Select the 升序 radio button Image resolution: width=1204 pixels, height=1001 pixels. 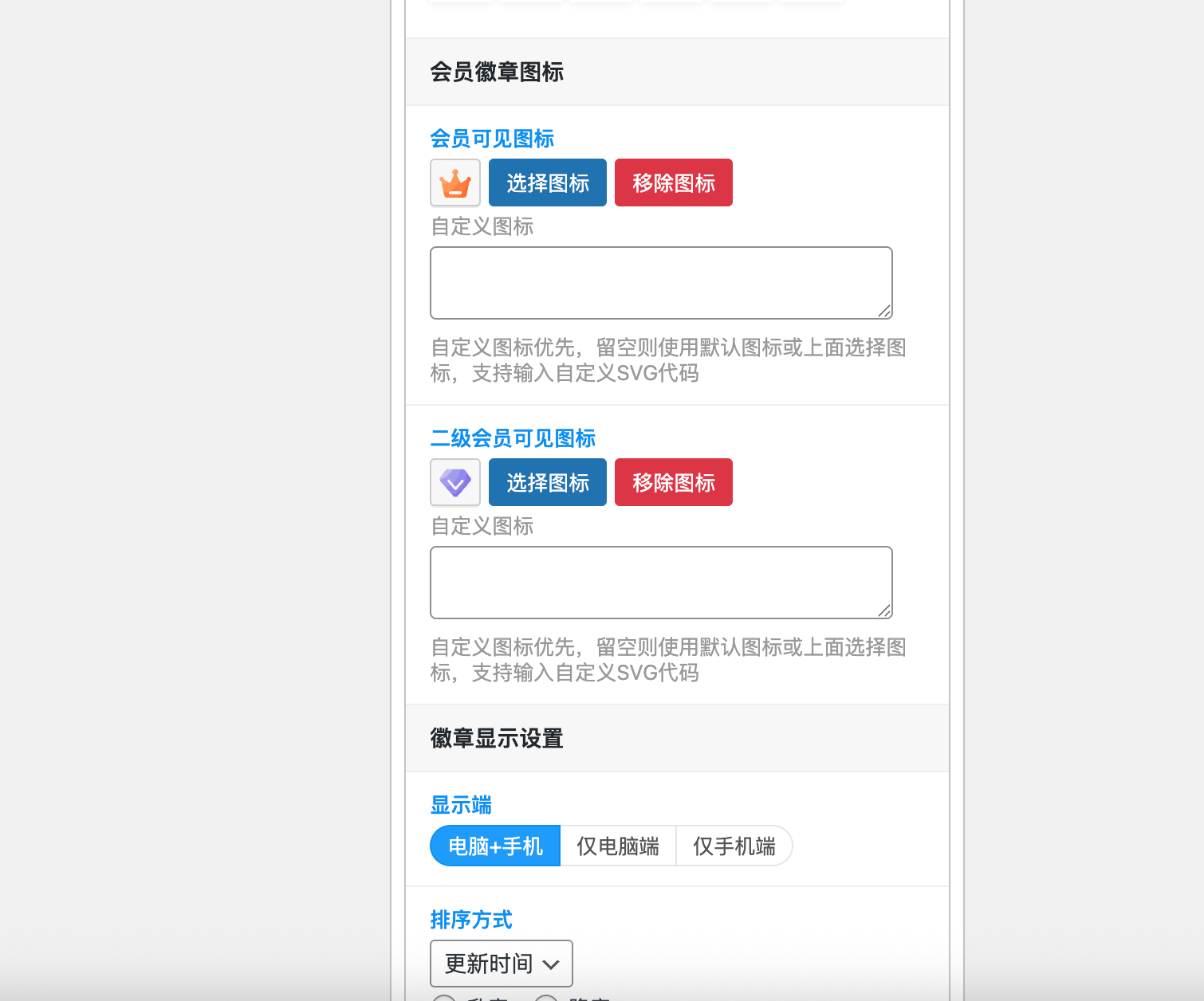click(x=444, y=997)
